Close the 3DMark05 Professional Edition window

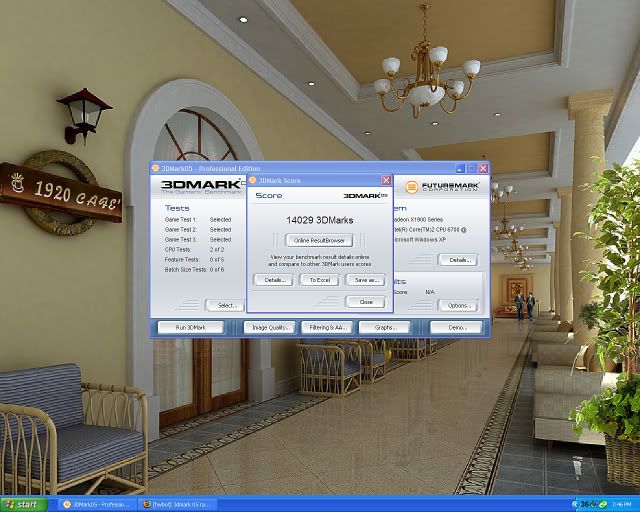click(483, 168)
